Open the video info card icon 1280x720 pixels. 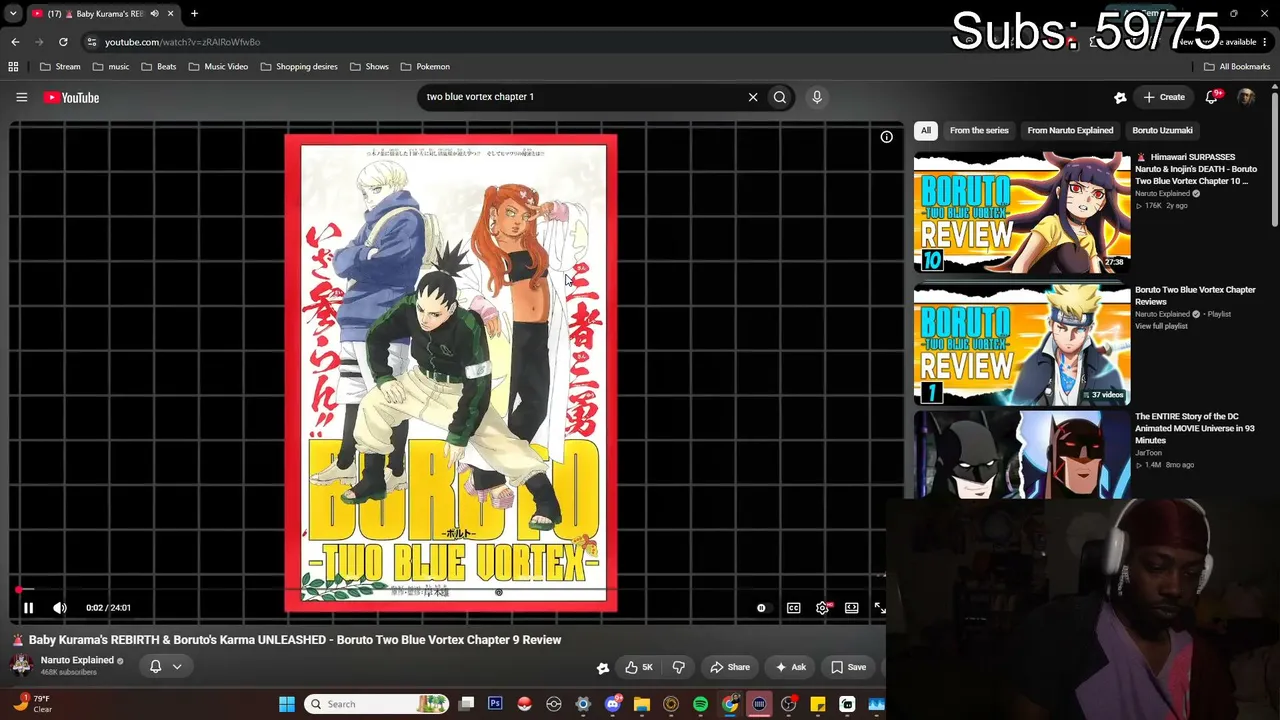point(886,137)
